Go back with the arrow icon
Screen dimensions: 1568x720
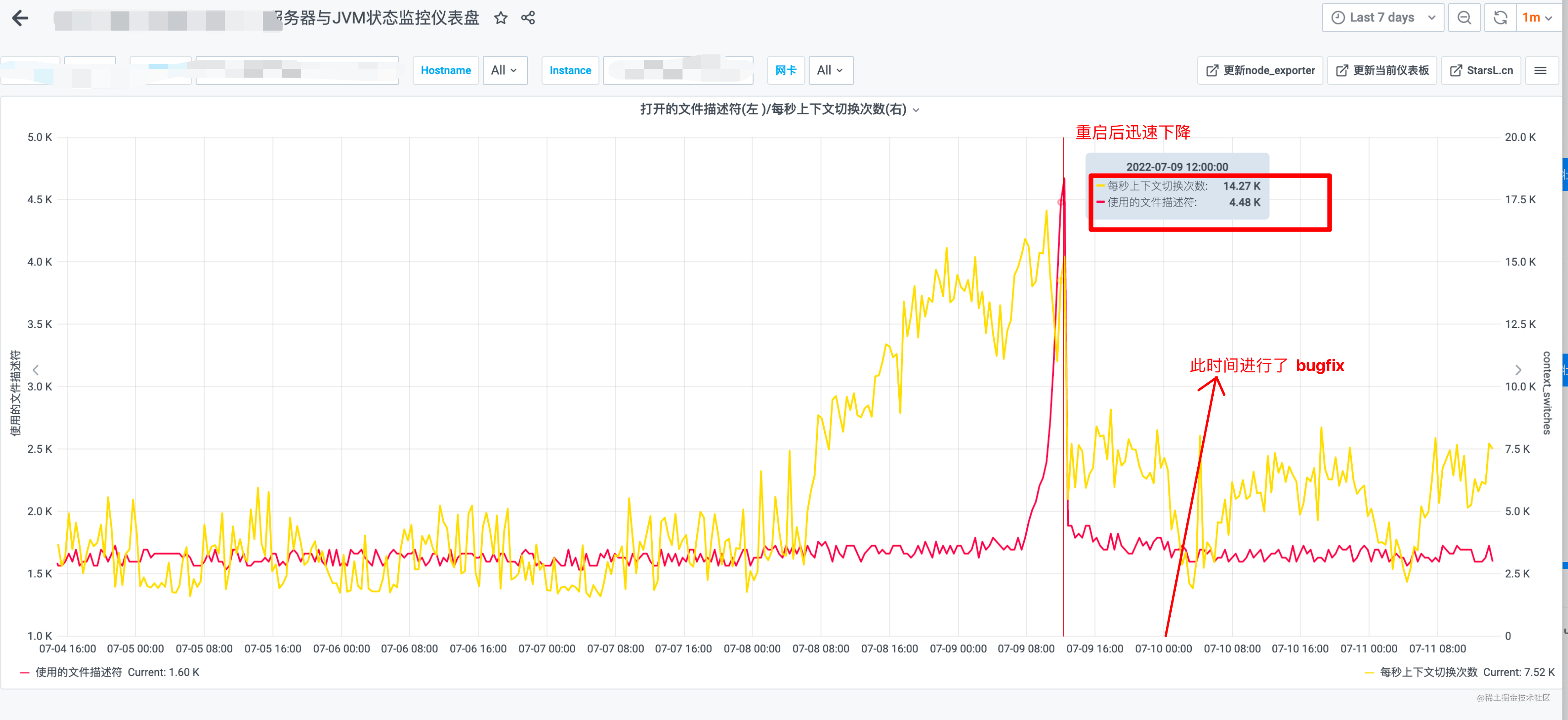[x=20, y=18]
